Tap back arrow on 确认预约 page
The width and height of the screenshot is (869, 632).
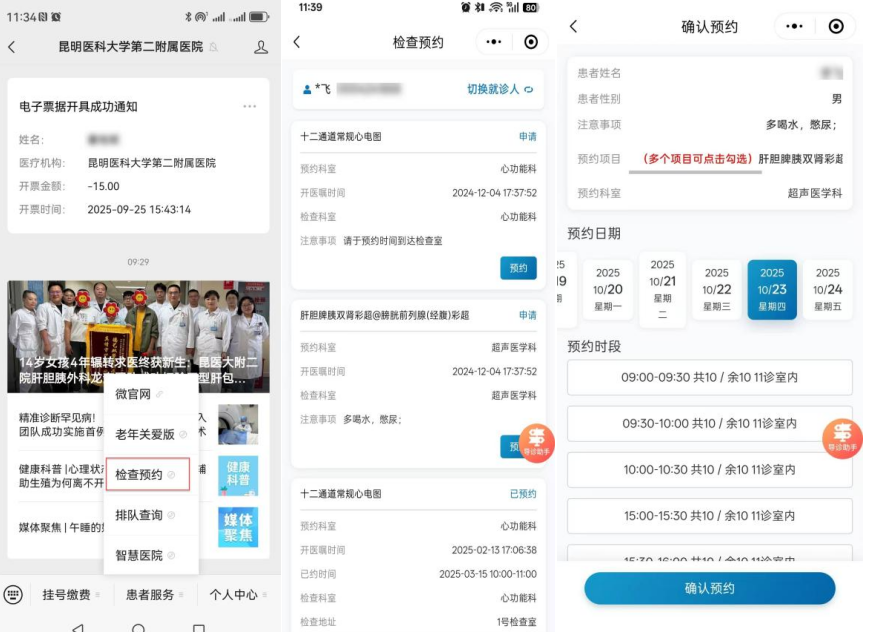pos(573,27)
